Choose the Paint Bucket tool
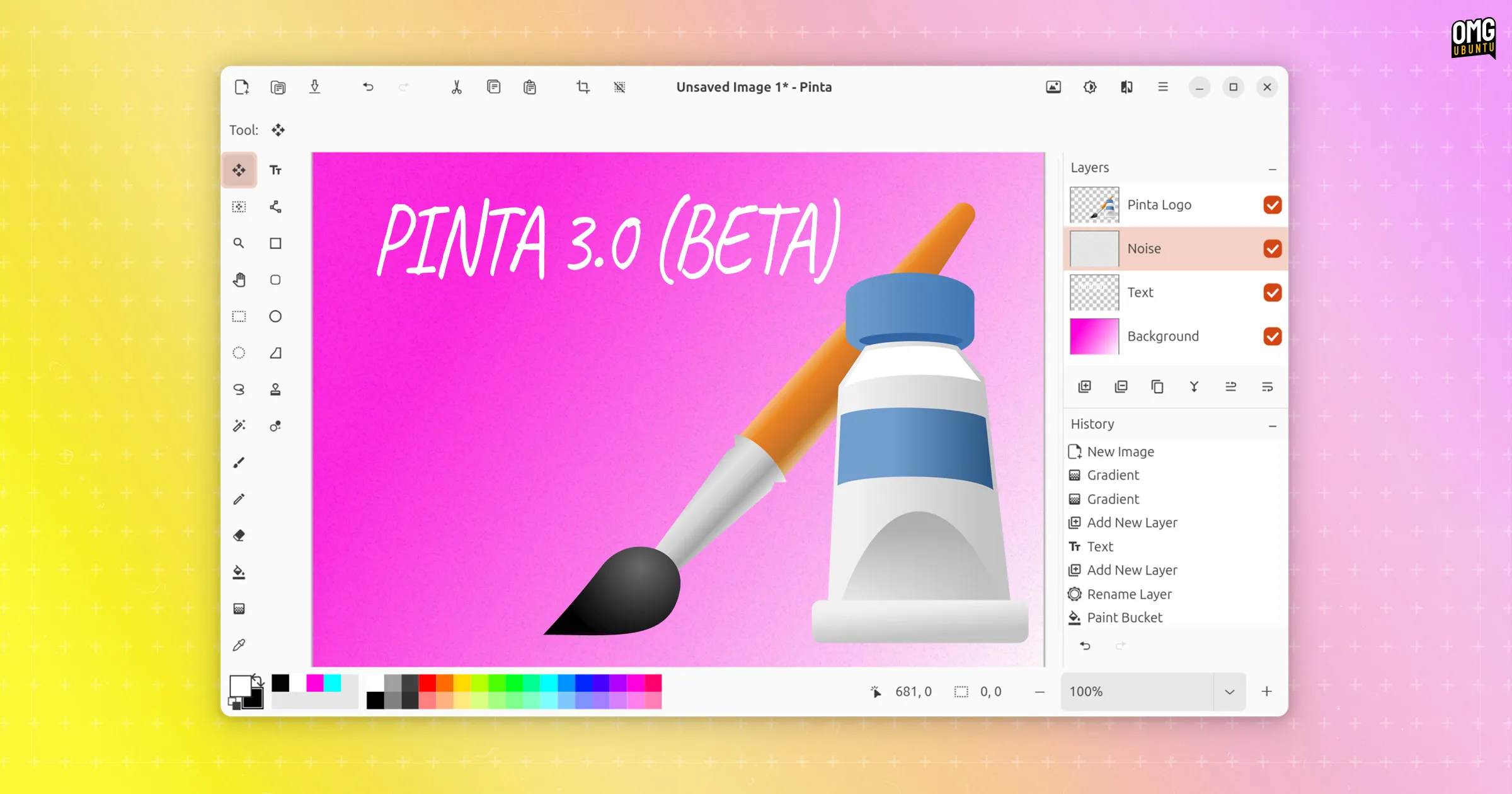 [239, 572]
